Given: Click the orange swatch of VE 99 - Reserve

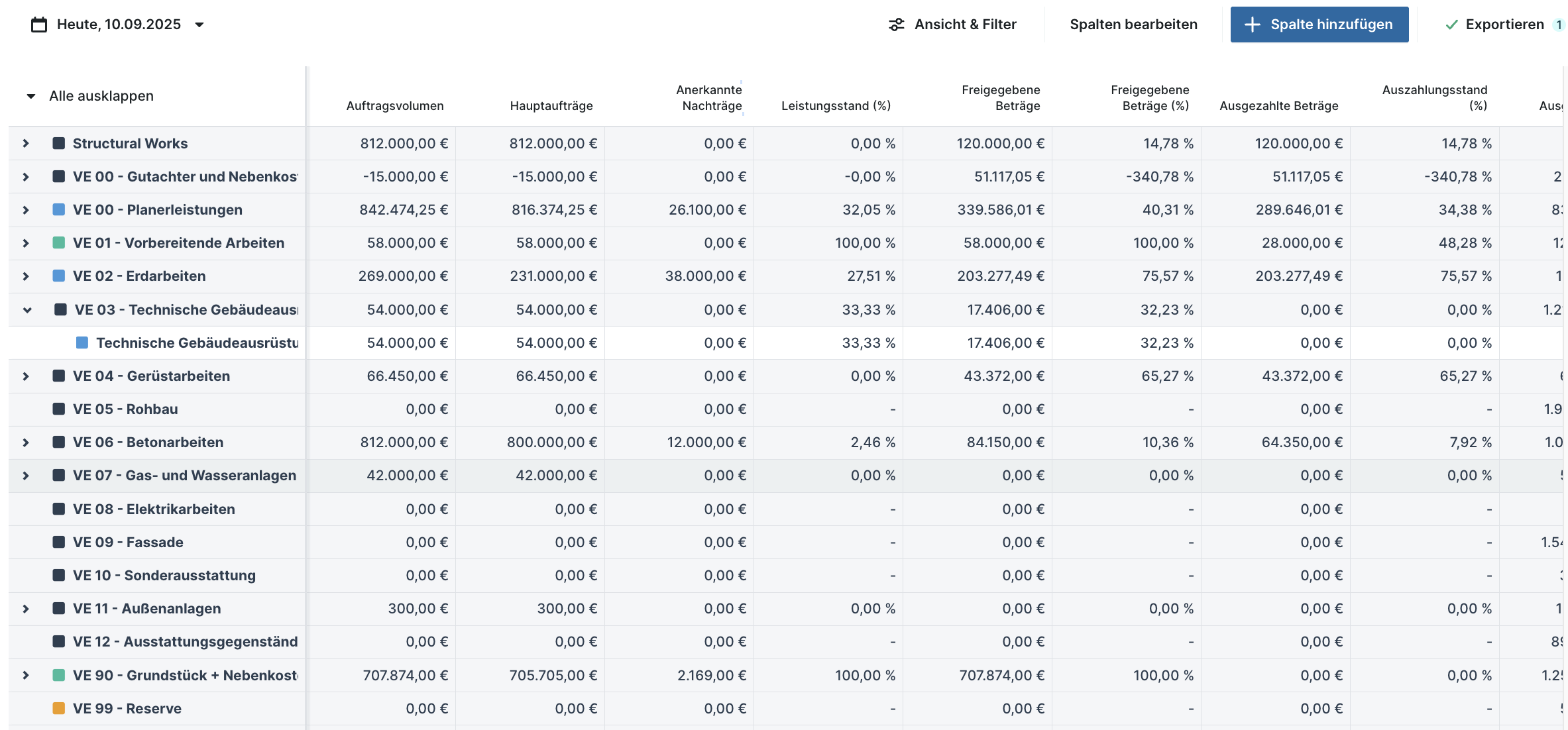Looking at the screenshot, I should 59,708.
